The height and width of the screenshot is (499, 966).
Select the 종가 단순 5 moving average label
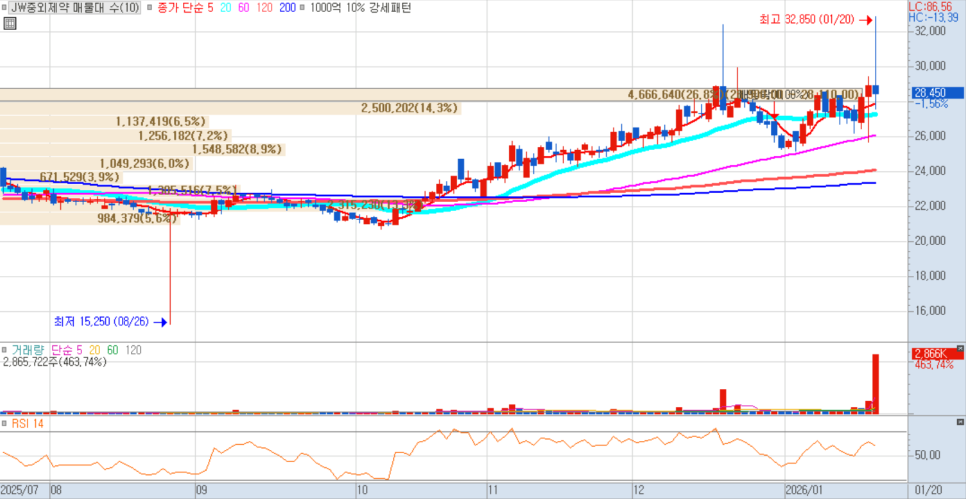pos(184,8)
